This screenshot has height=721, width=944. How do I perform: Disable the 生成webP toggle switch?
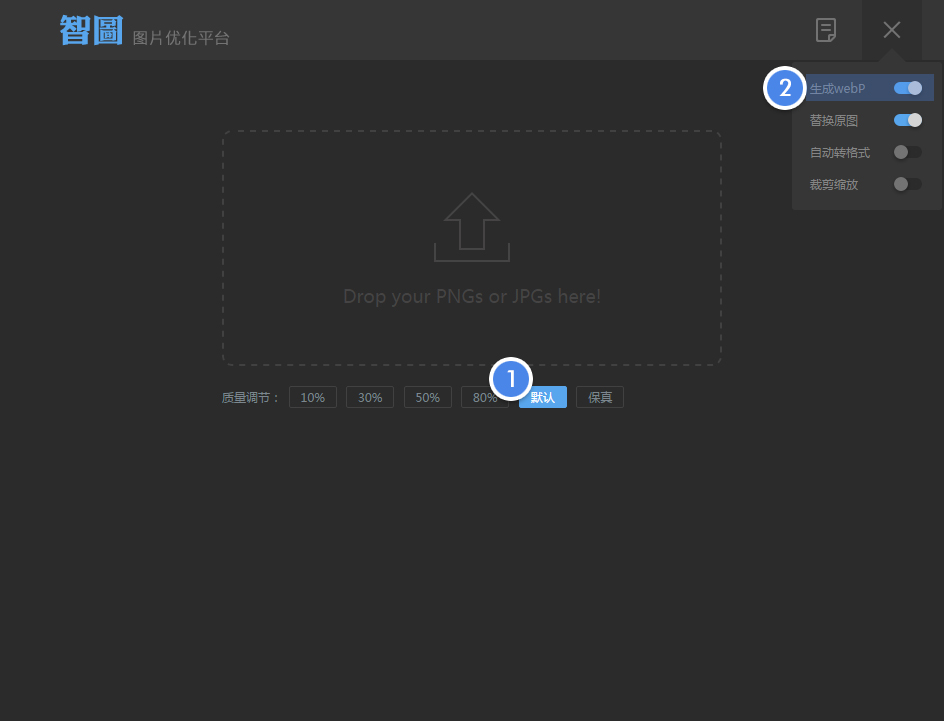click(x=908, y=88)
